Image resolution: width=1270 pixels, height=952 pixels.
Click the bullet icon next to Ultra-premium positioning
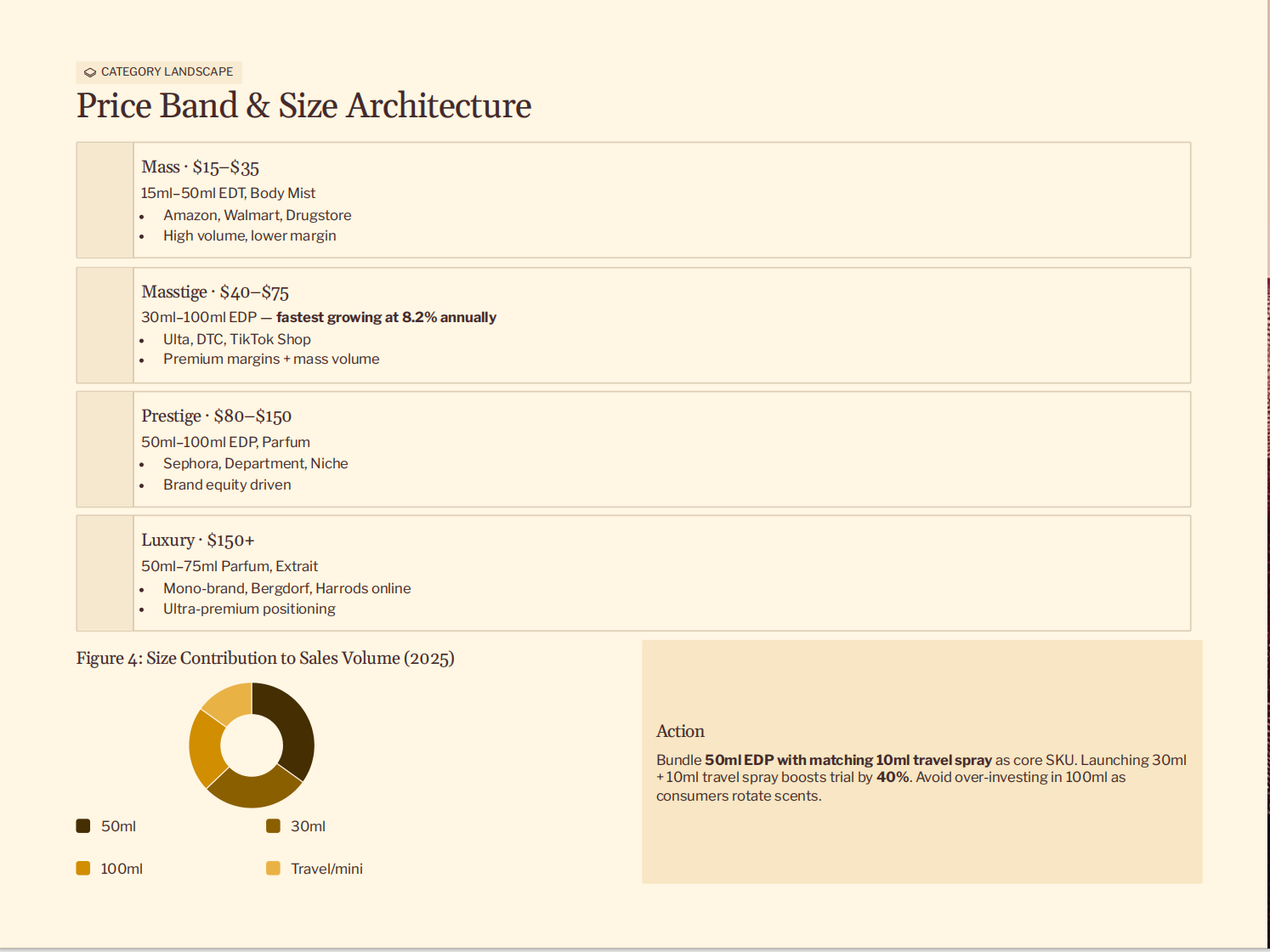click(x=143, y=610)
